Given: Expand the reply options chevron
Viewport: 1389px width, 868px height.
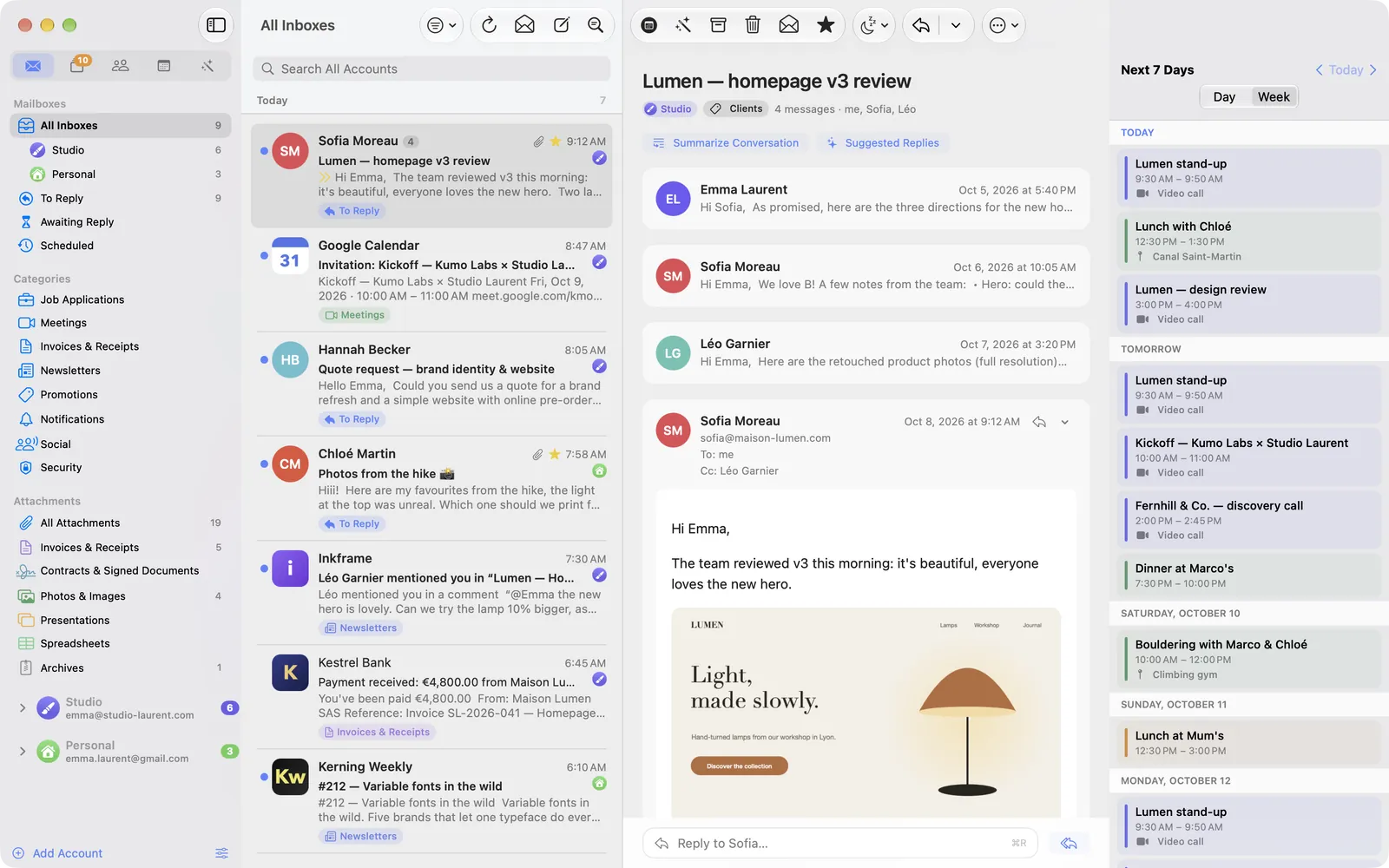Looking at the screenshot, I should [956, 25].
